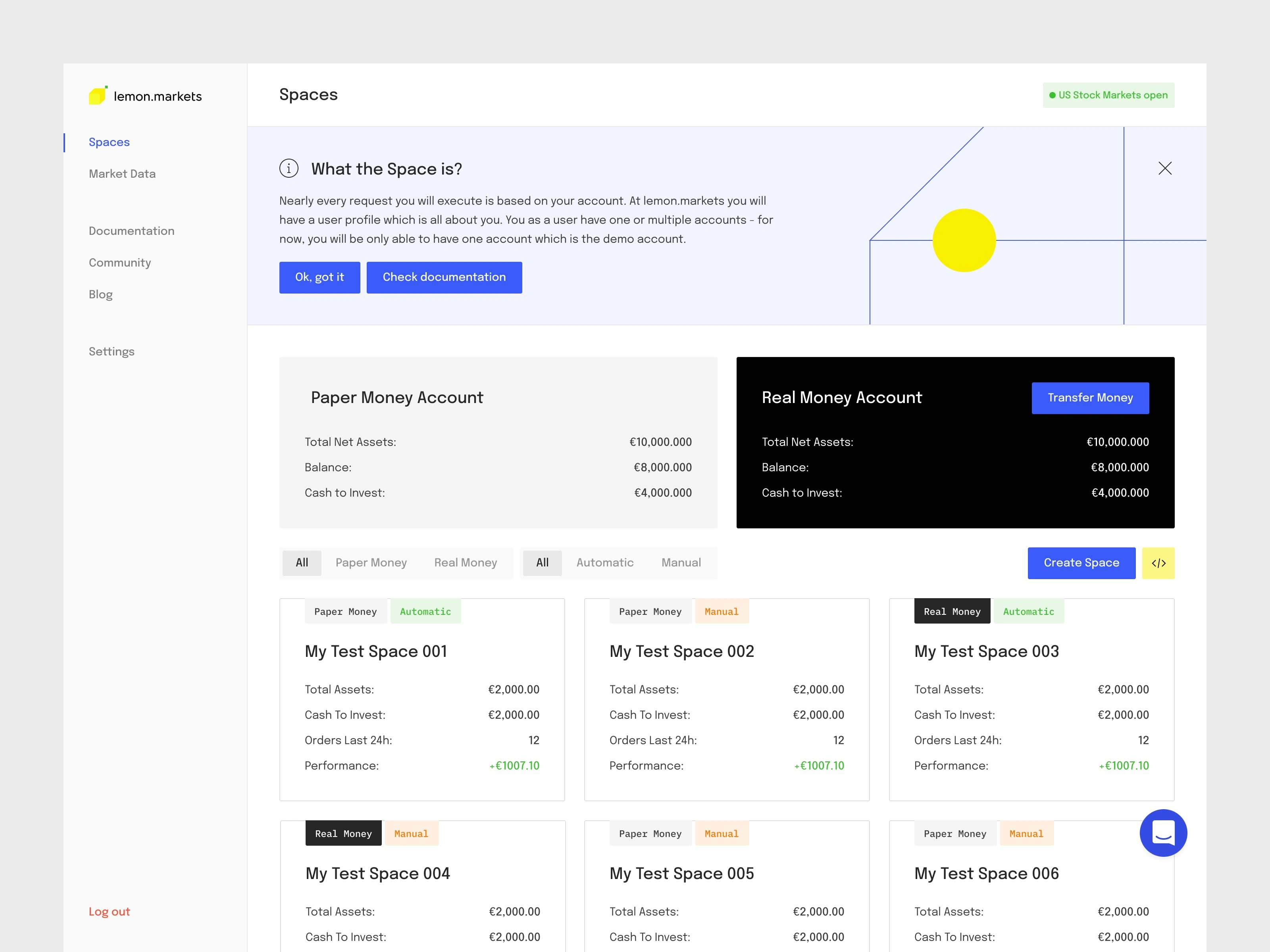Image resolution: width=1270 pixels, height=952 pixels.
Task: Open the My Test Space 004 card
Action: pos(423,886)
